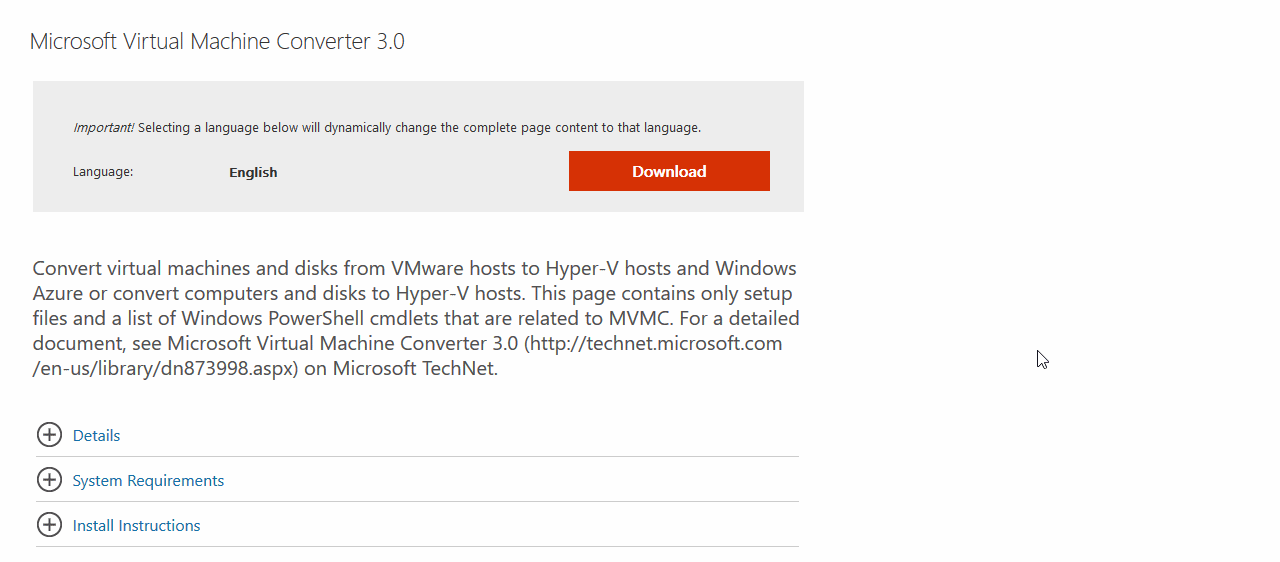Click the technet.microsoft.com URL in the description
The image size is (1280, 562).
[655, 344]
